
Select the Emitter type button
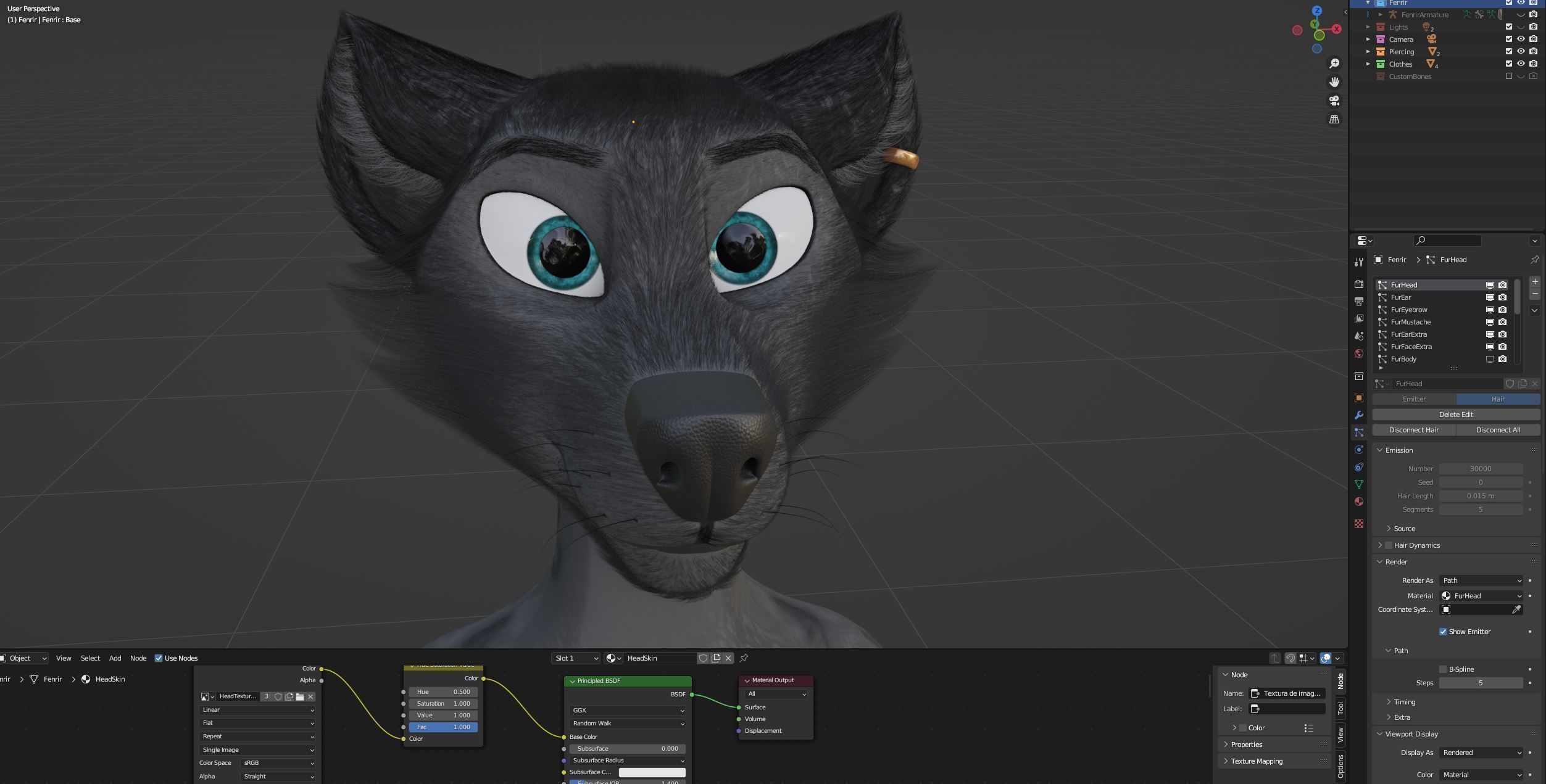(1414, 399)
